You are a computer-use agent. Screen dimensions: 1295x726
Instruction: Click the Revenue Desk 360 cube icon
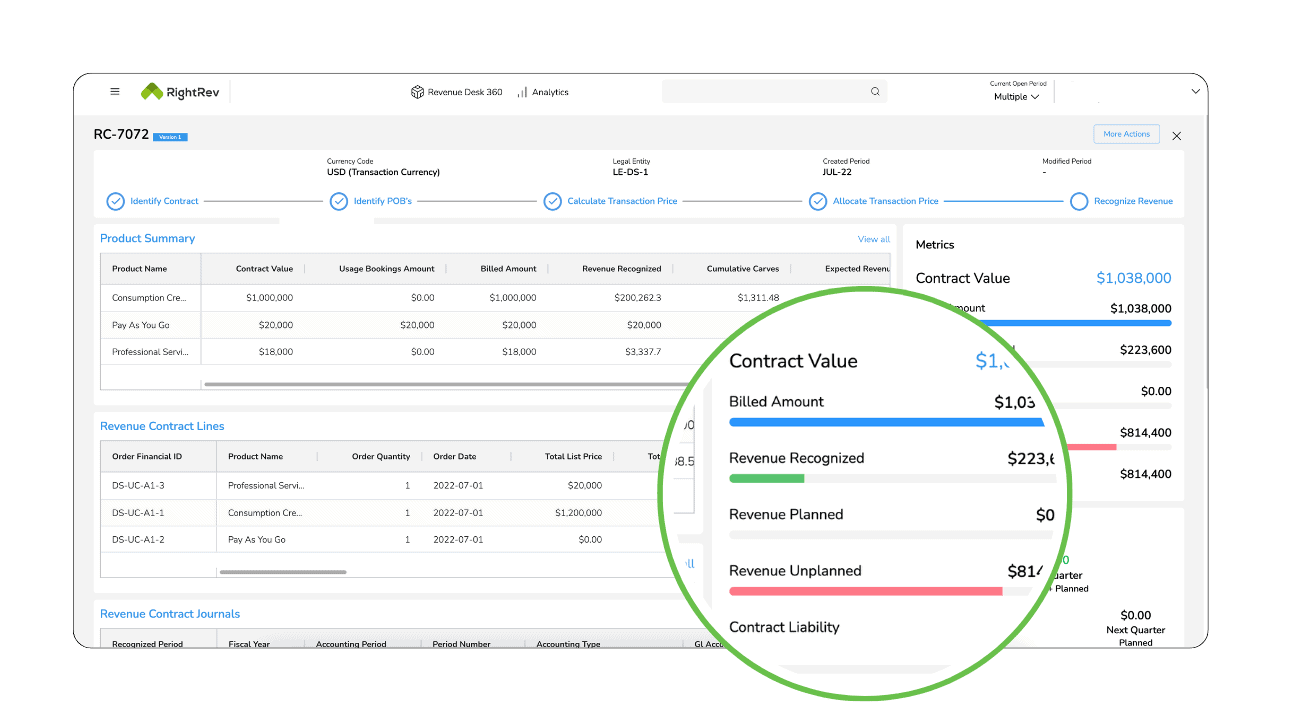click(417, 92)
